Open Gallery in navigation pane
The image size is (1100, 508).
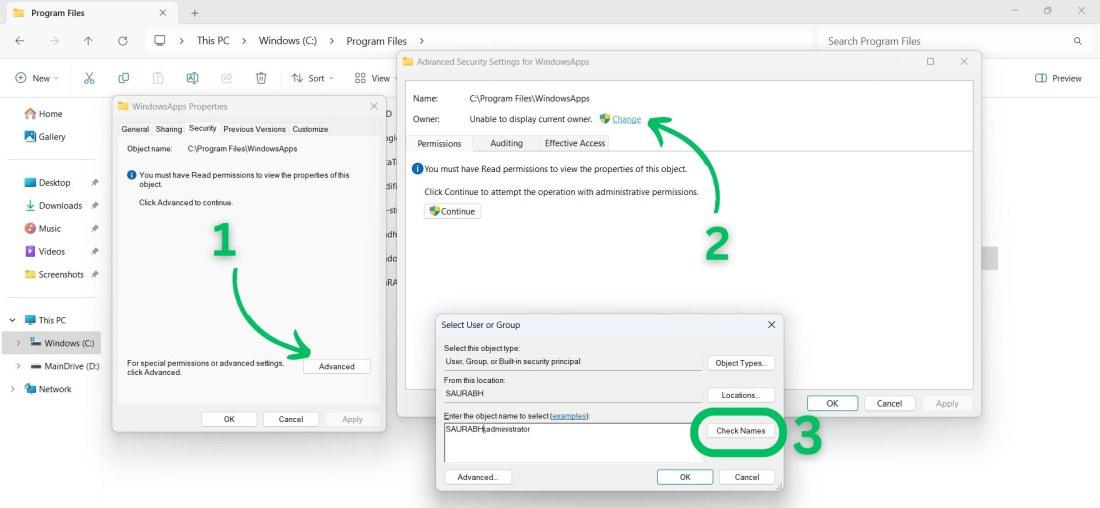point(45,137)
